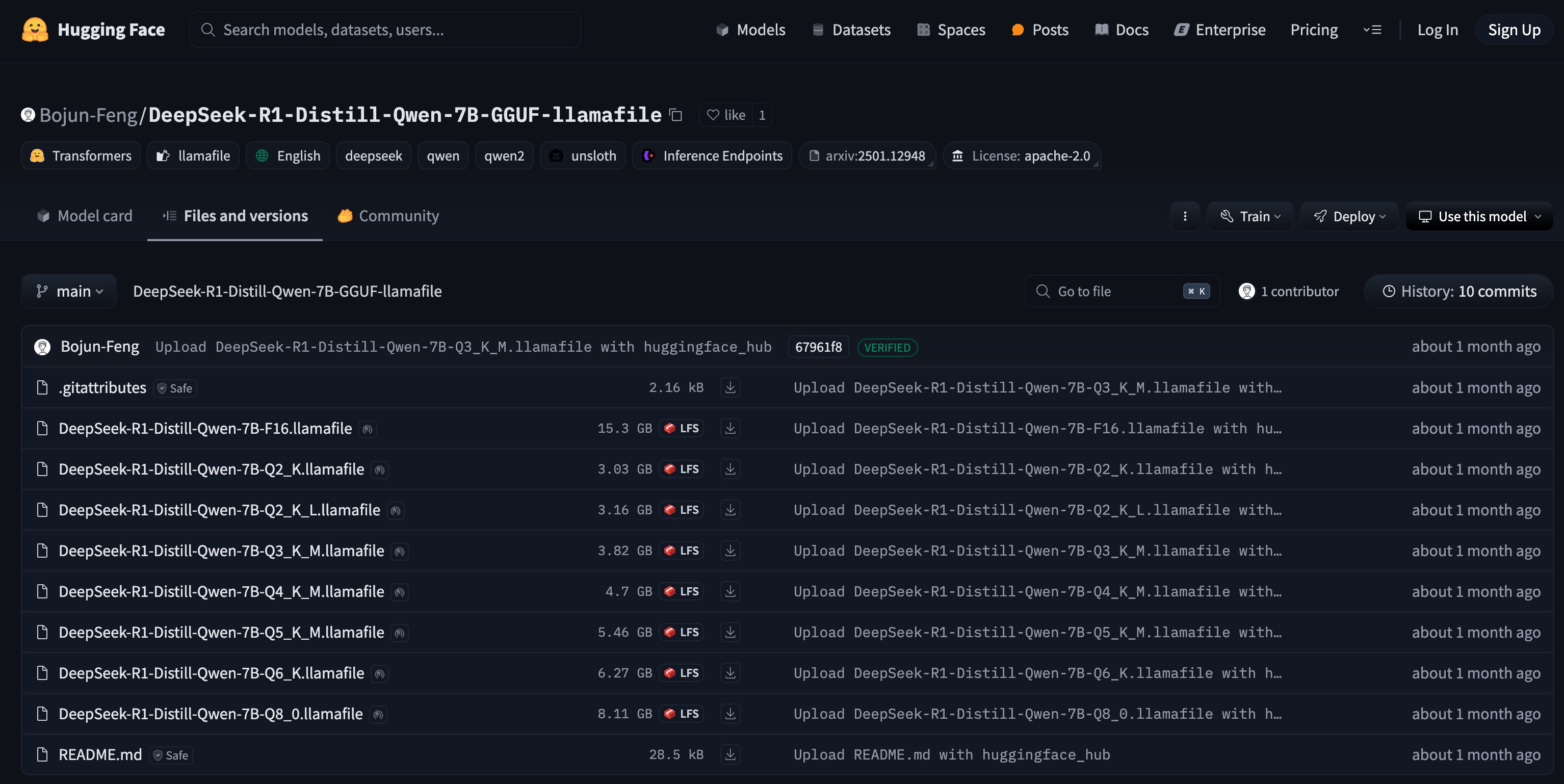Viewport: 1564px width, 784px height.
Task: Focus the Go to file search box
Action: [x=1122, y=291]
